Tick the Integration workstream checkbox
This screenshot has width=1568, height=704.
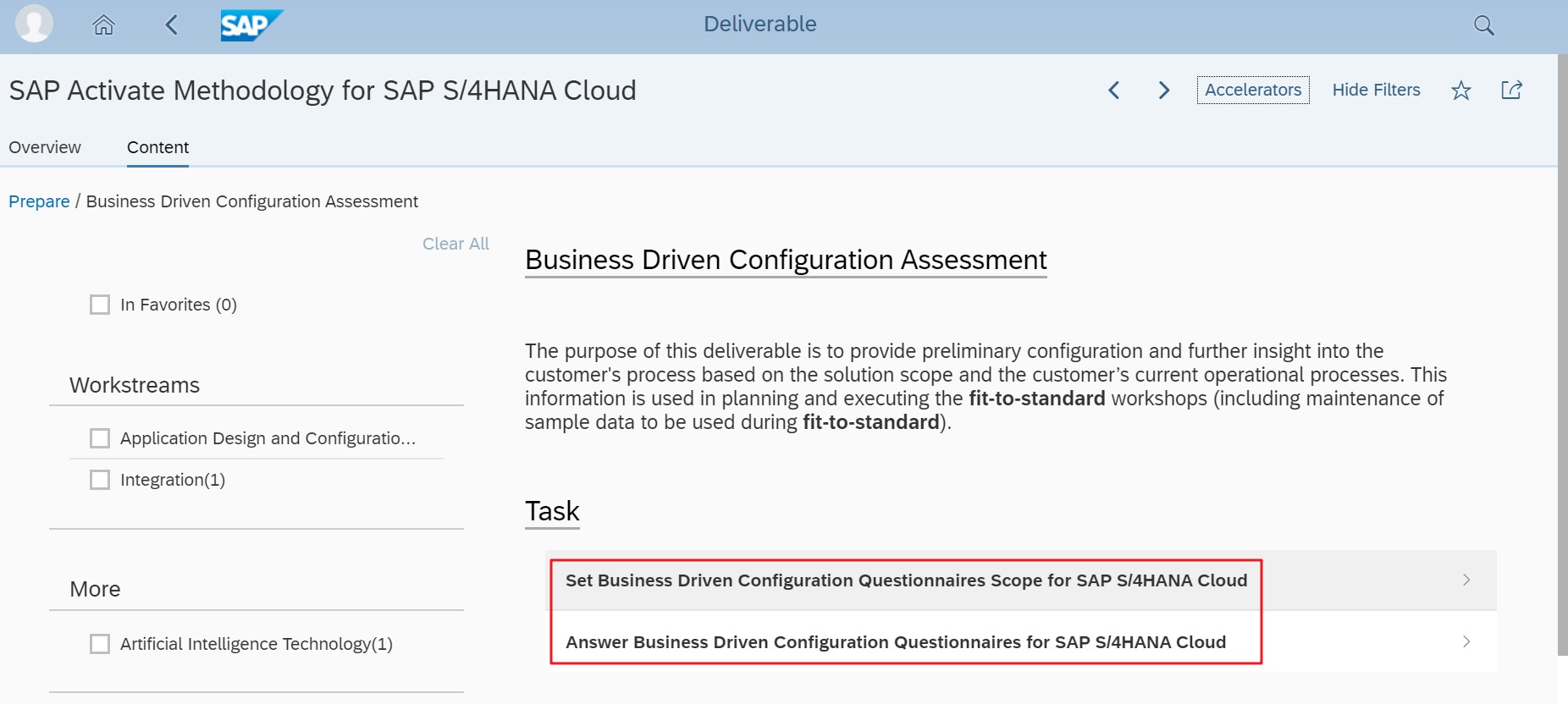click(x=100, y=480)
